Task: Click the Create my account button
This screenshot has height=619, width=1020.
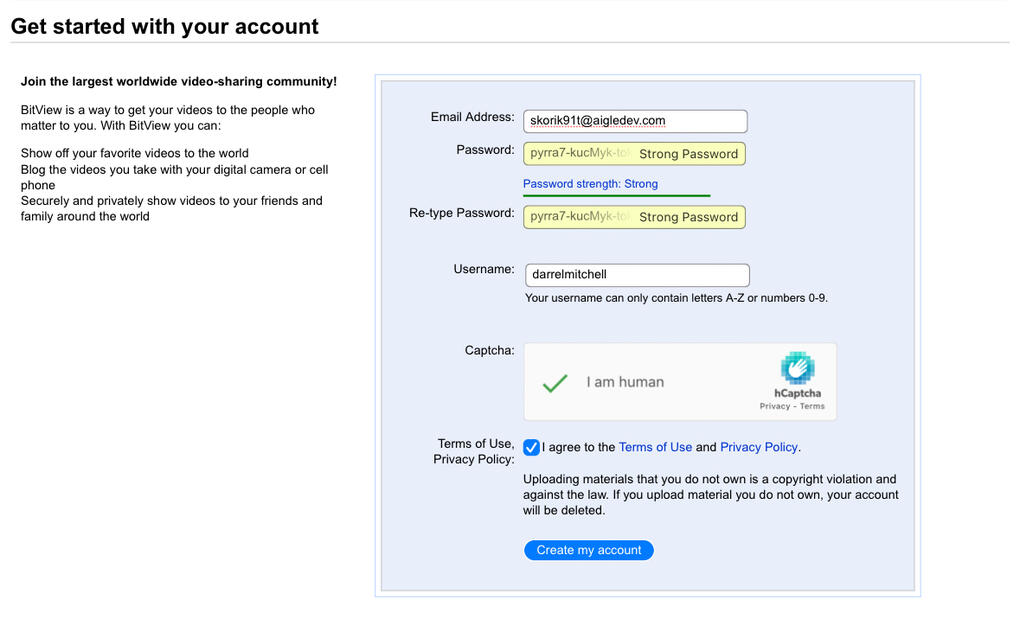Action: pyautogui.click(x=589, y=550)
